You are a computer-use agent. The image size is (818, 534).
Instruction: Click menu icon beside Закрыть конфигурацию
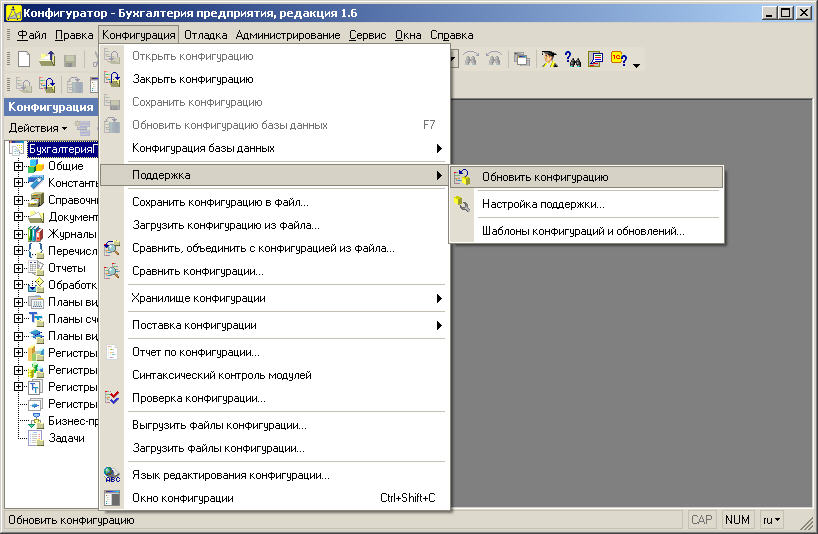(x=112, y=79)
